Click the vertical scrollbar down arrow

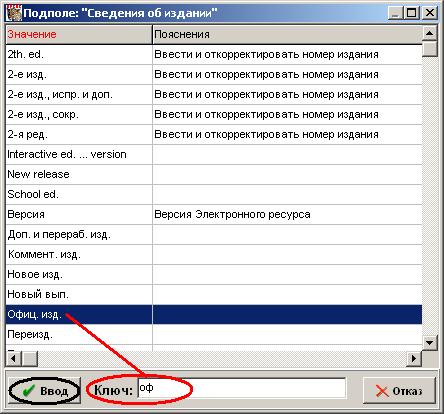(429, 342)
